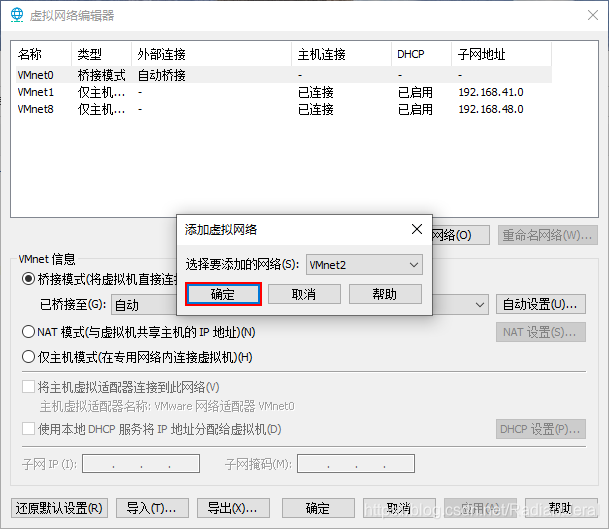Close the 虚拟网络编辑器 window

(x=593, y=15)
